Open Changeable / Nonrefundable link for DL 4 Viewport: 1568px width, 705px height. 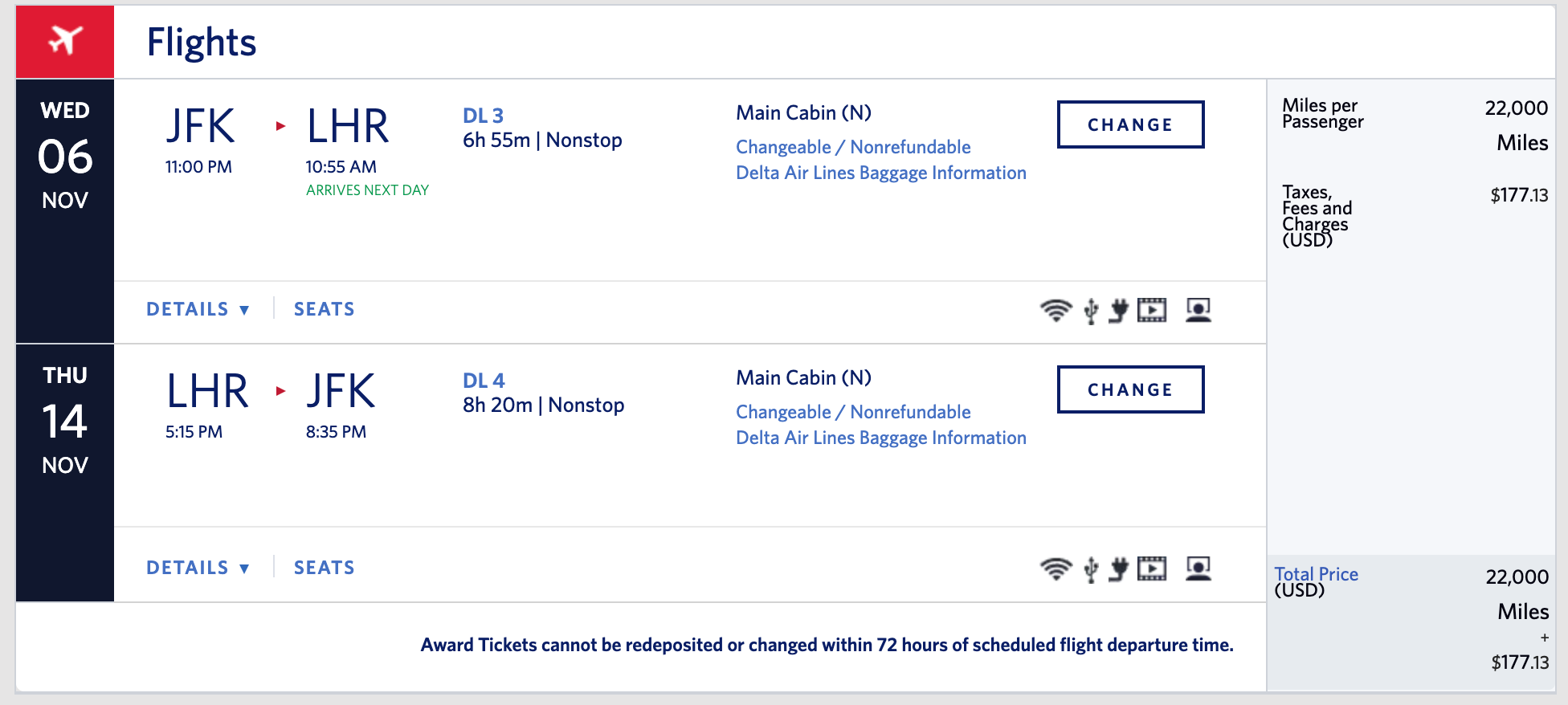[853, 412]
